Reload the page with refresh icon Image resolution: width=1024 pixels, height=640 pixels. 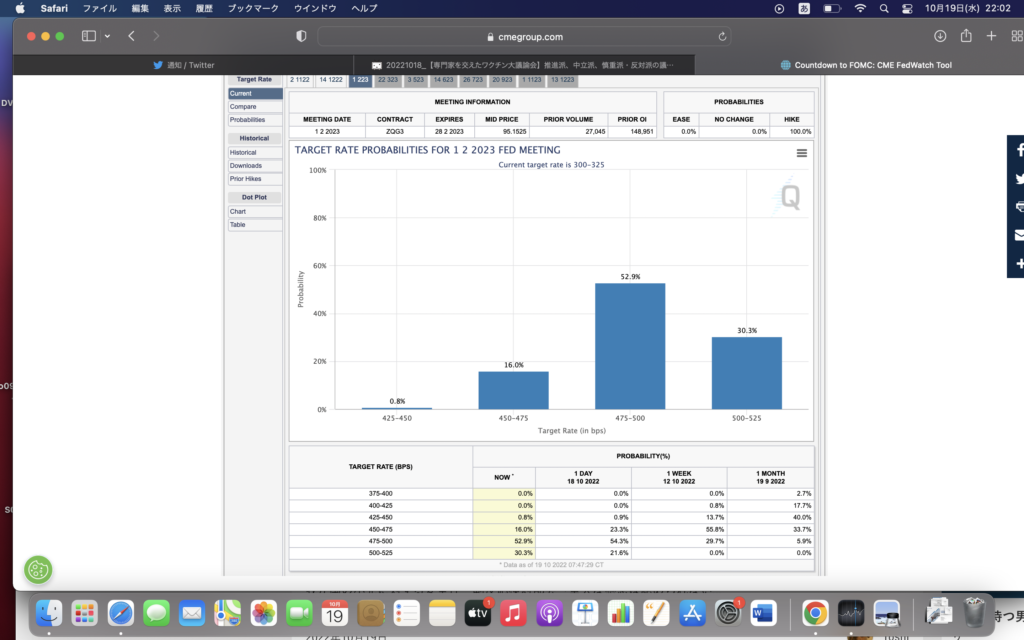pyautogui.click(x=722, y=36)
